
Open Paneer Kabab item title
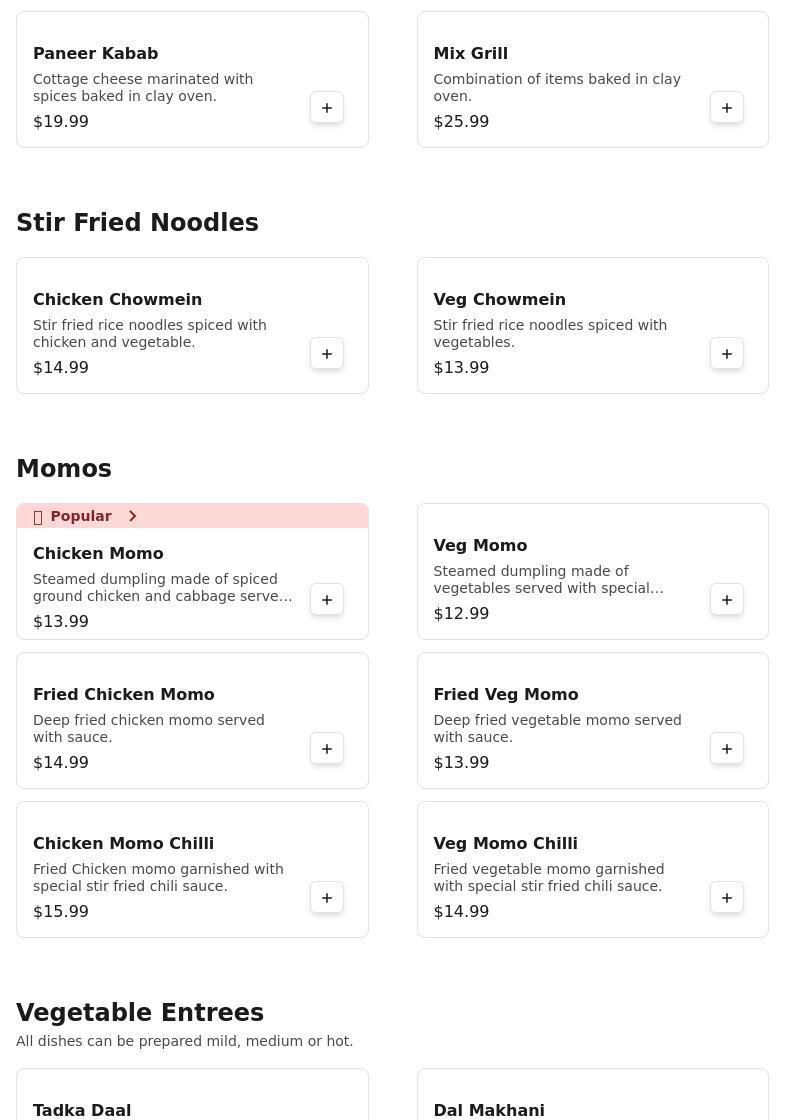pos(96,54)
